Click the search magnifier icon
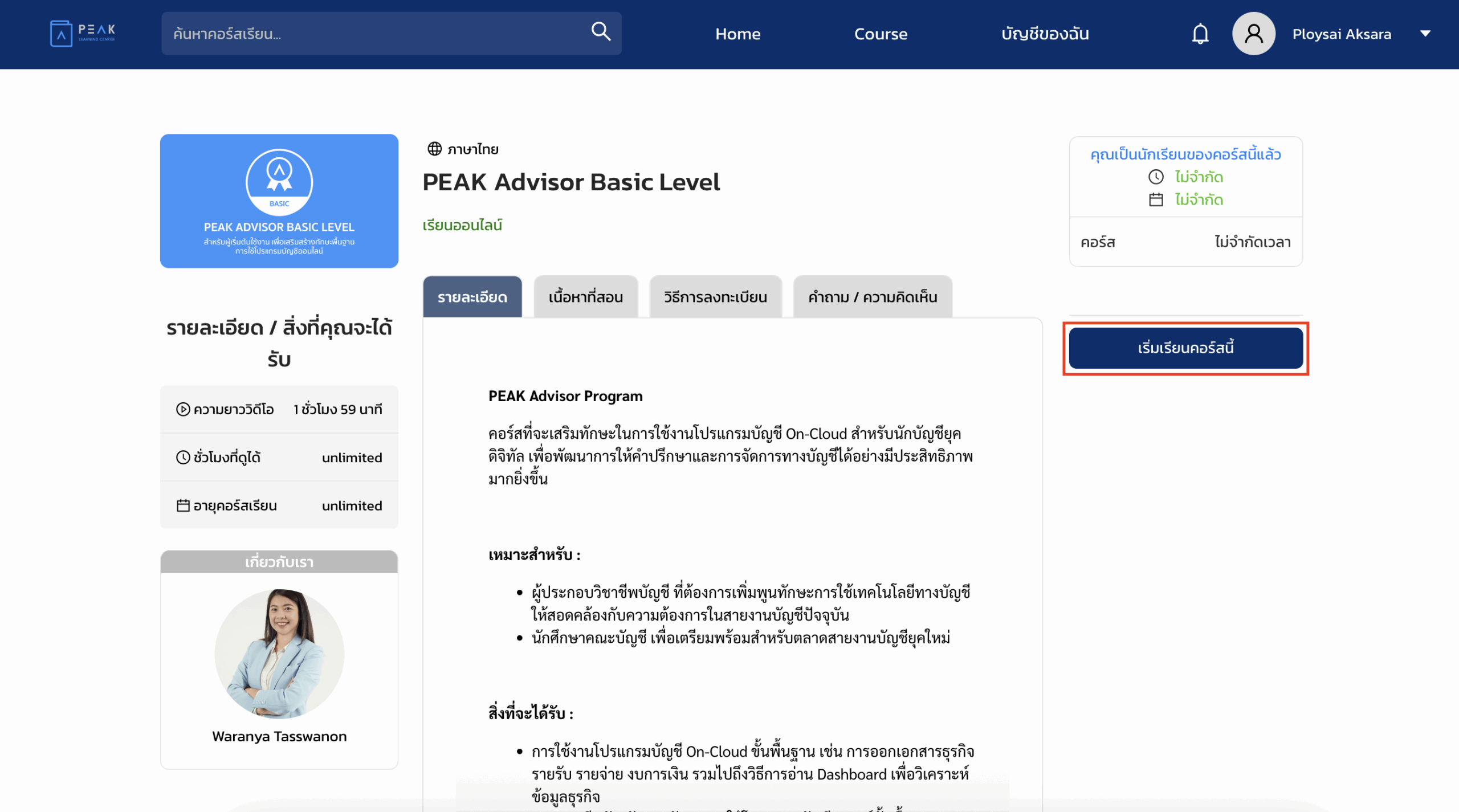 point(600,32)
